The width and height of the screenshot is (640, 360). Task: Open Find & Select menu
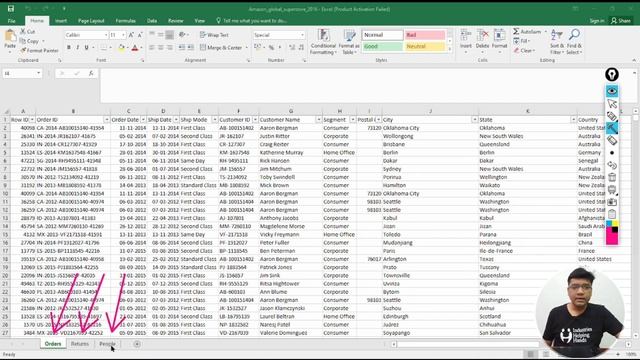[x=574, y=42]
